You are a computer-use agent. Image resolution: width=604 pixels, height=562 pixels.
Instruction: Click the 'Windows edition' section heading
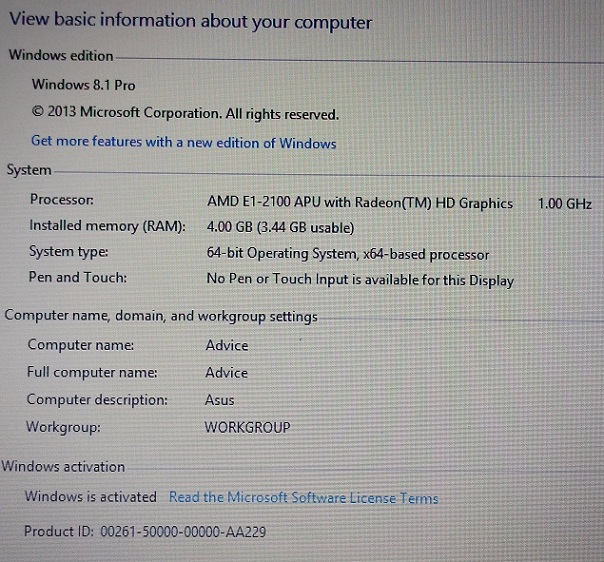click(61, 55)
